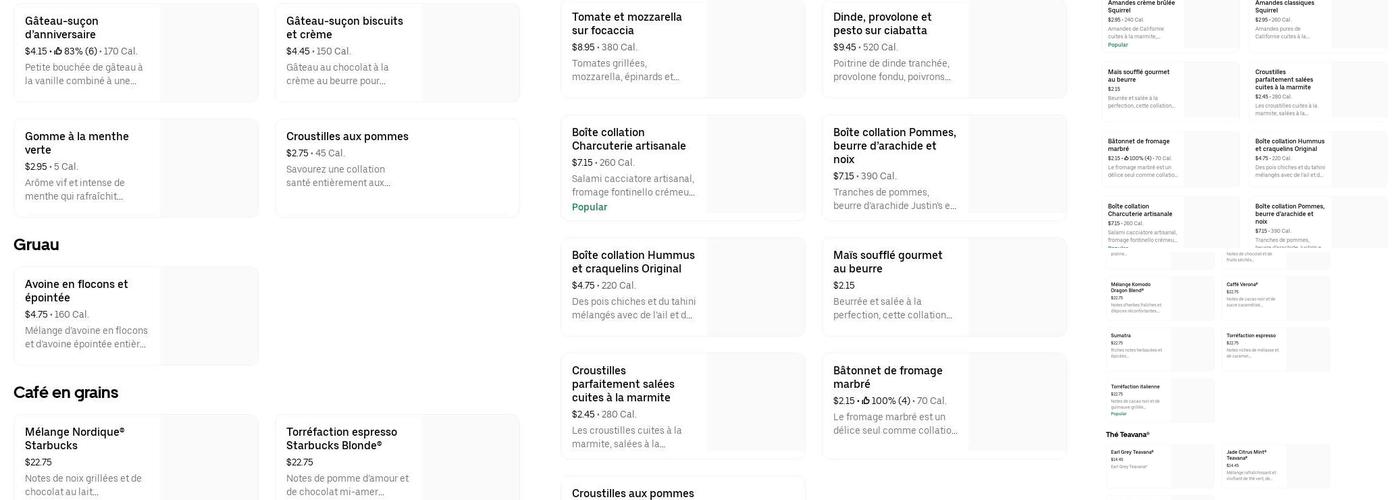Select the Jade Citrus Mint Teavana tea

1276,464
